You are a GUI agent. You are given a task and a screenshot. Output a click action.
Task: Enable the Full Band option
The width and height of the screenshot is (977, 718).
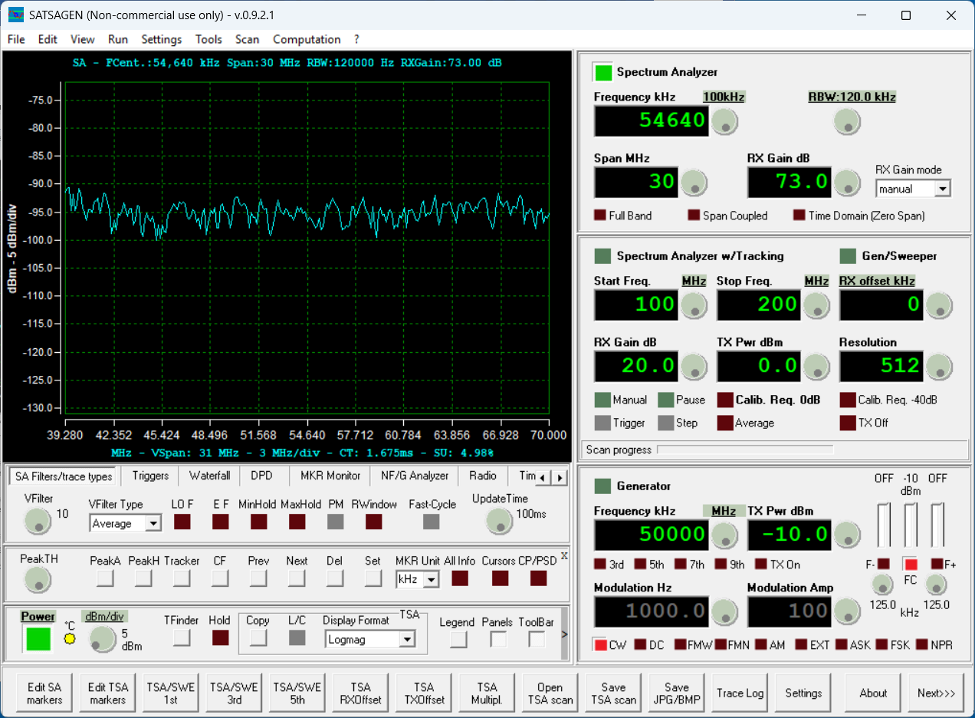[x=600, y=216]
